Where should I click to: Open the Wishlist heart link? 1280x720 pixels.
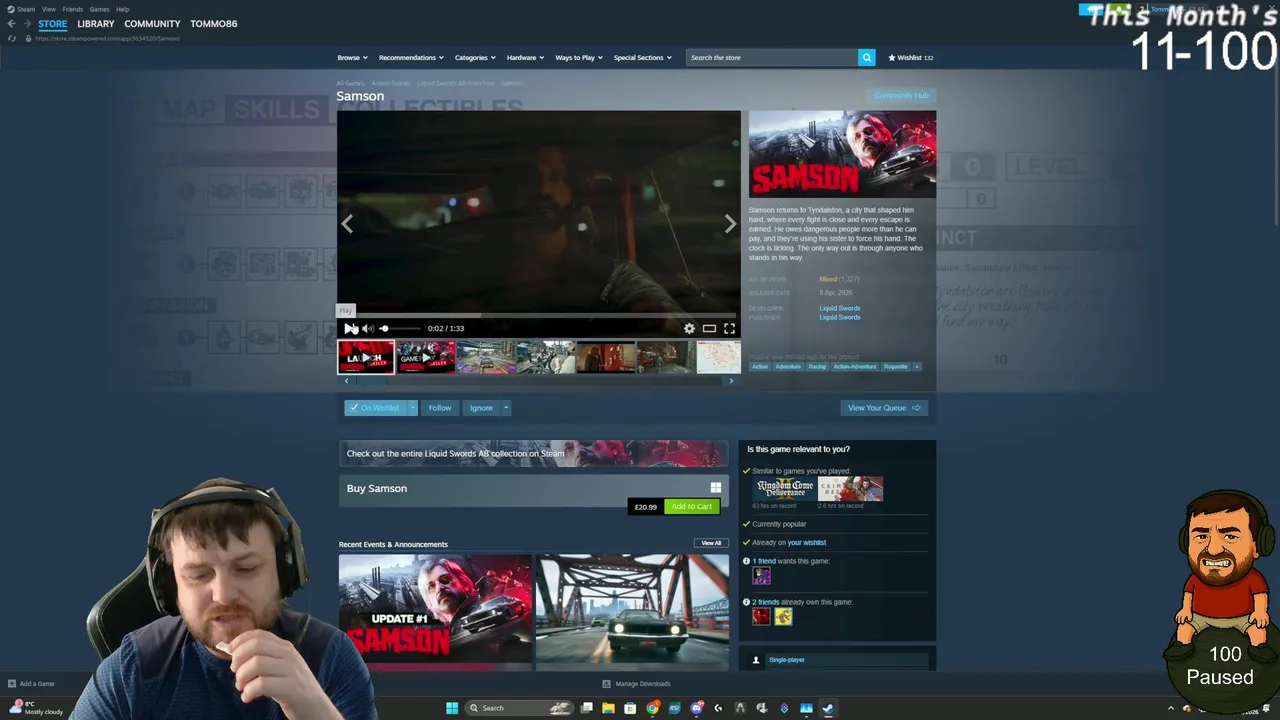[x=910, y=58]
